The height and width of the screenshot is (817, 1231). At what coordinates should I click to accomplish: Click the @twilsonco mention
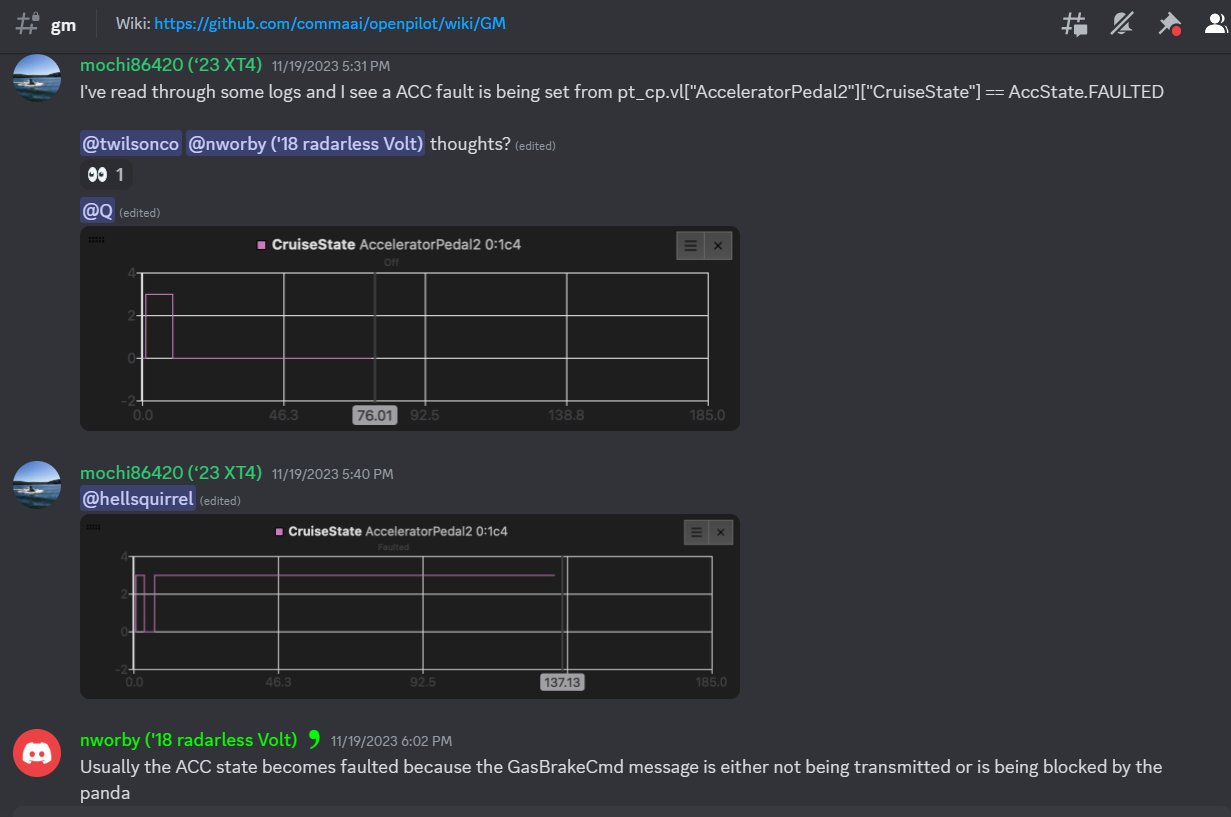(130, 143)
